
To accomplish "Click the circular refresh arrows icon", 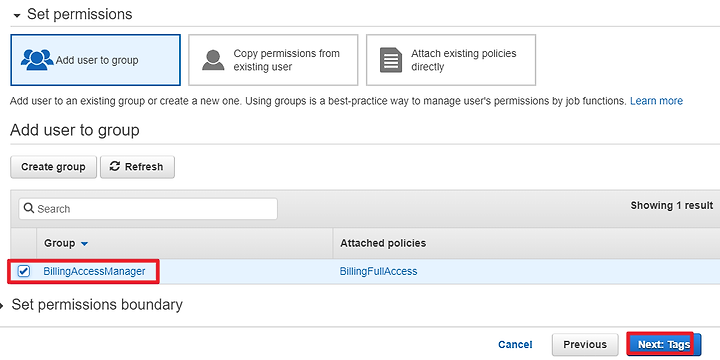I will [x=115, y=167].
